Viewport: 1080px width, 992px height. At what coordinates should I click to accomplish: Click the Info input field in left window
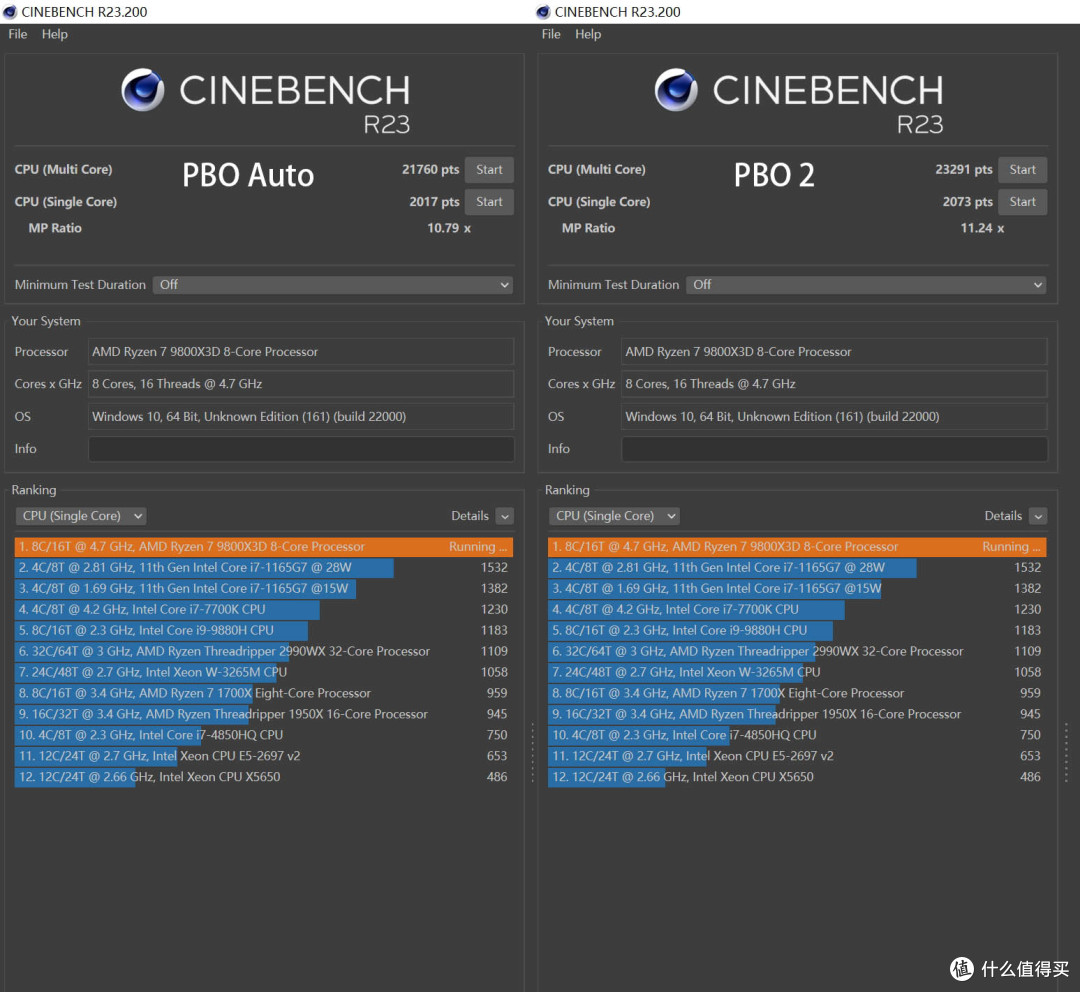pos(301,448)
